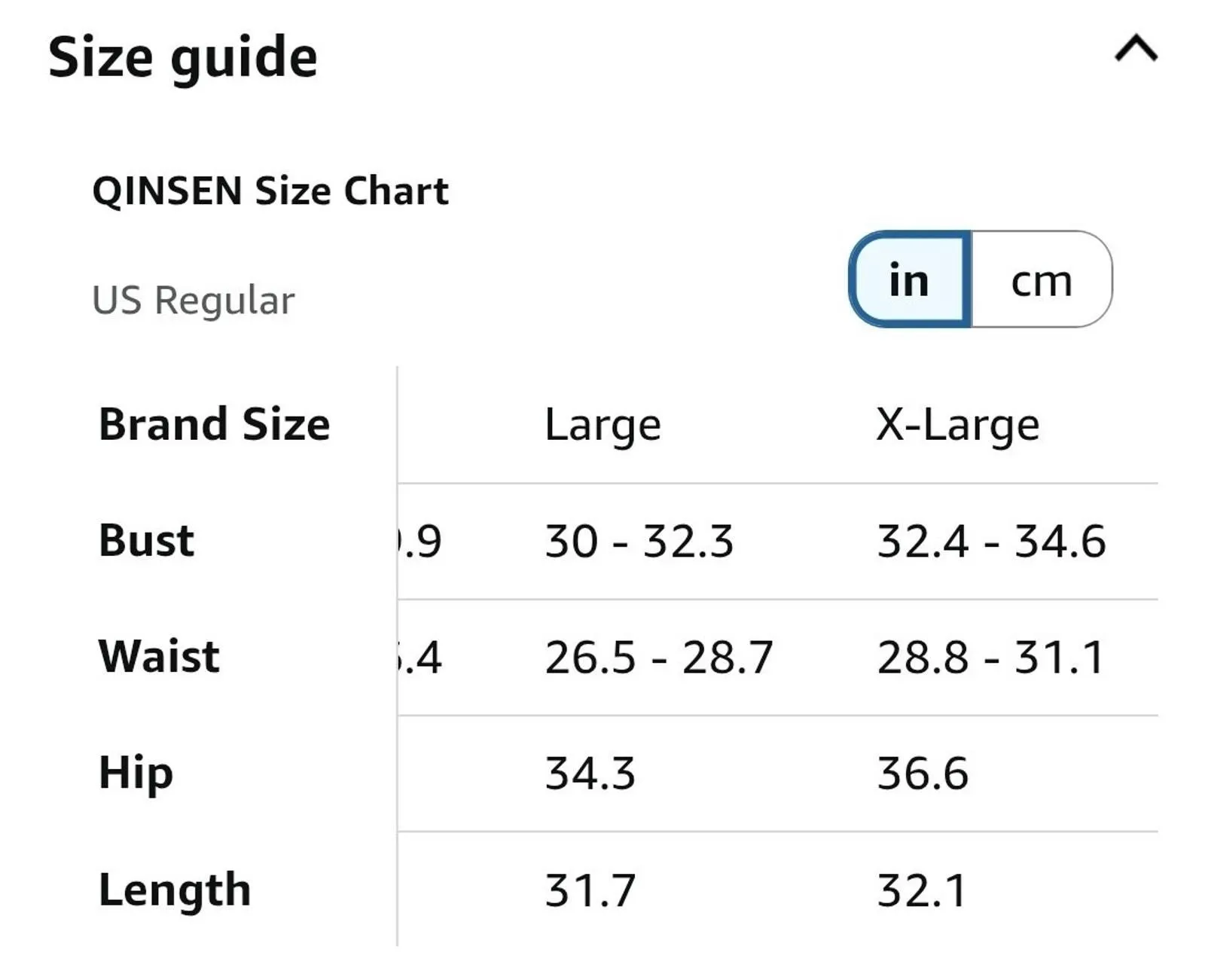
Task: Select Large bust value 30 - 32.3
Action: pyautogui.click(x=639, y=541)
